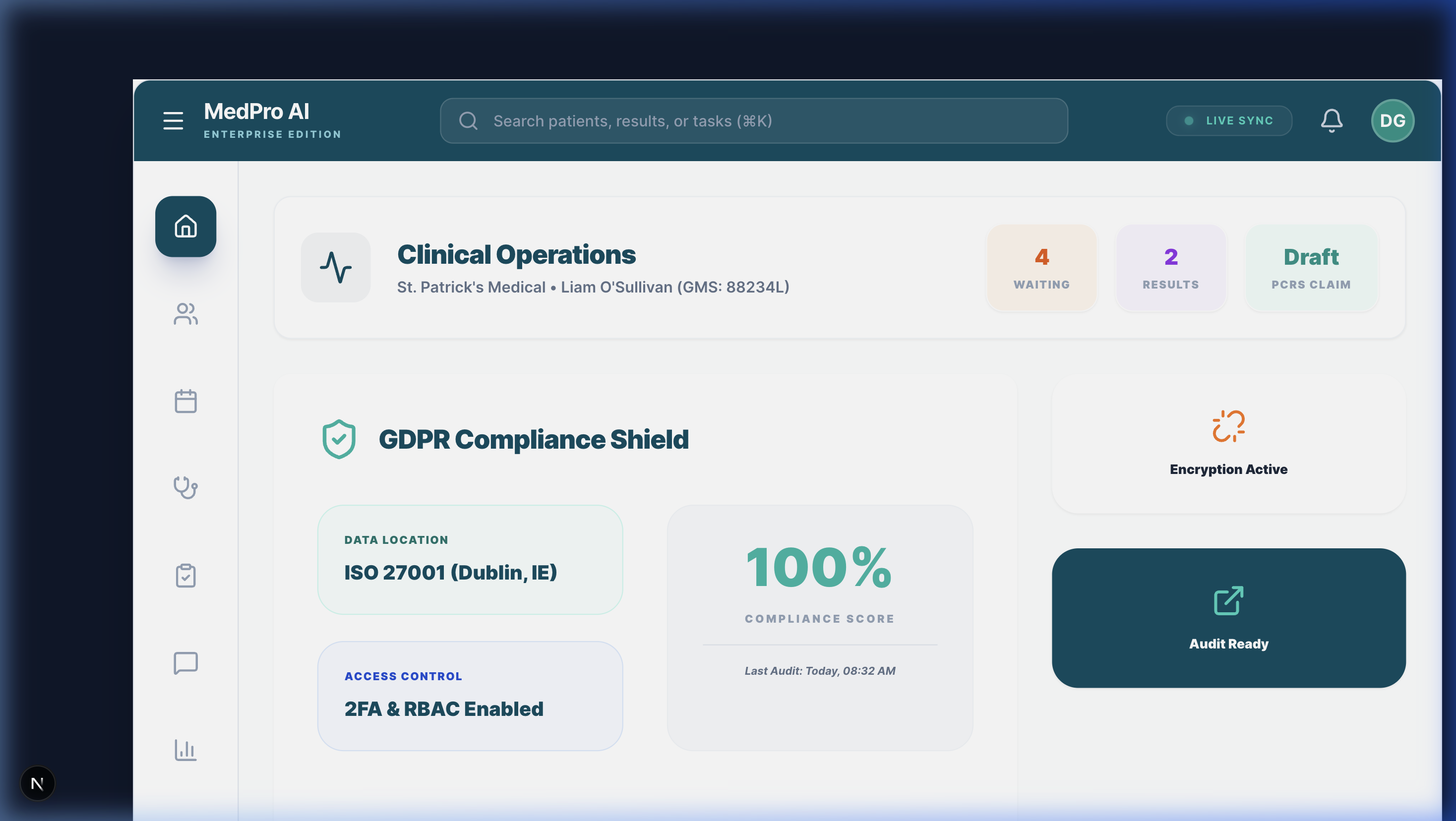This screenshot has height=821, width=1456.
Task: Click the messages chat bubble icon
Action: 185,663
